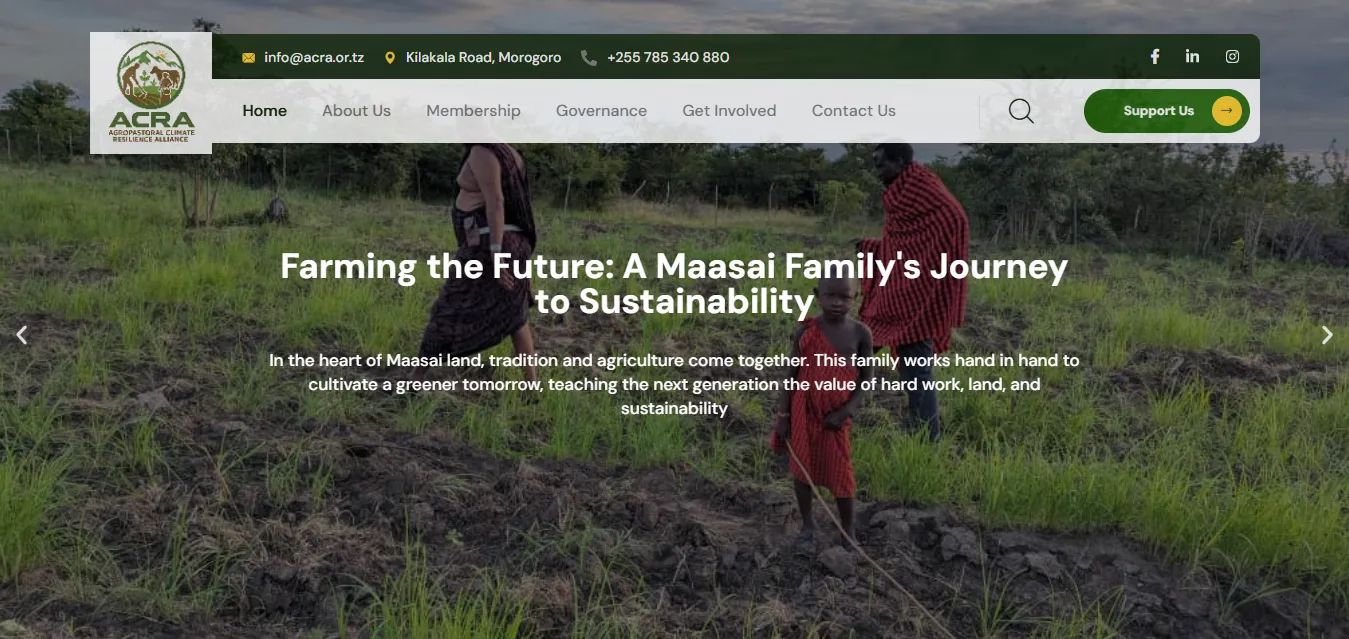This screenshot has width=1349, height=639.
Task: Open the Get Involved menu
Action: click(729, 111)
